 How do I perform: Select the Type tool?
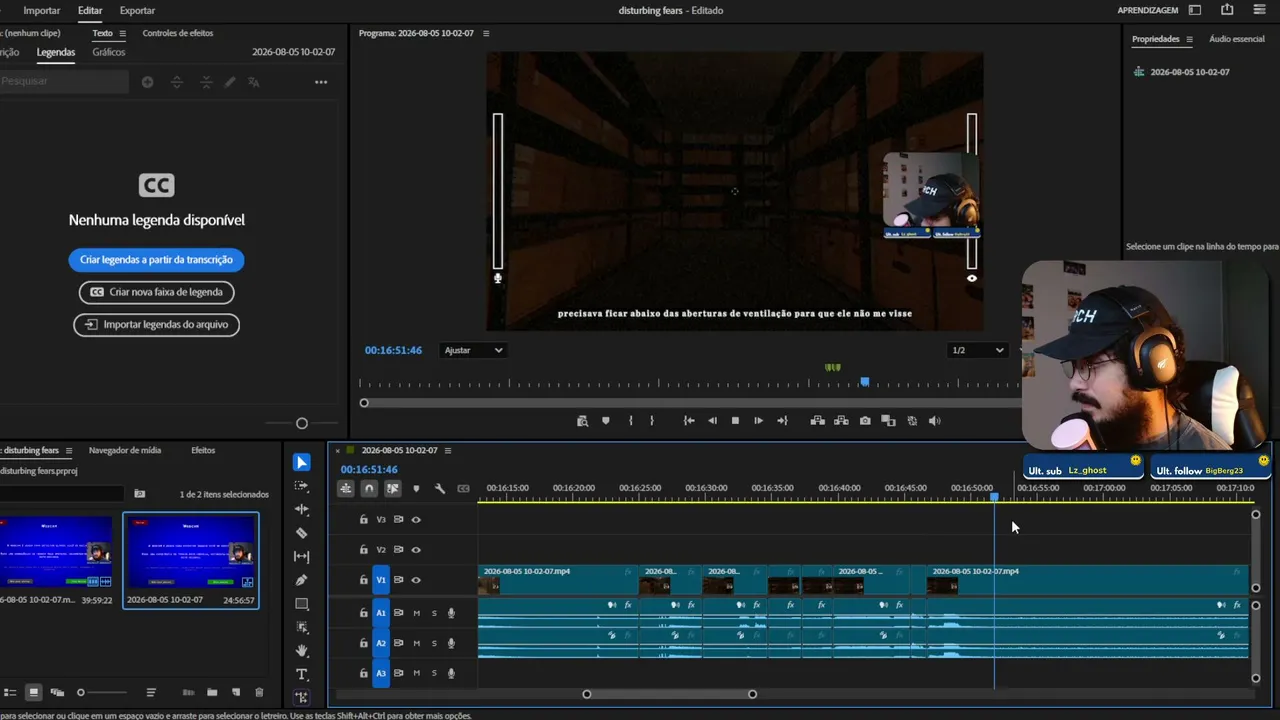pos(302,675)
